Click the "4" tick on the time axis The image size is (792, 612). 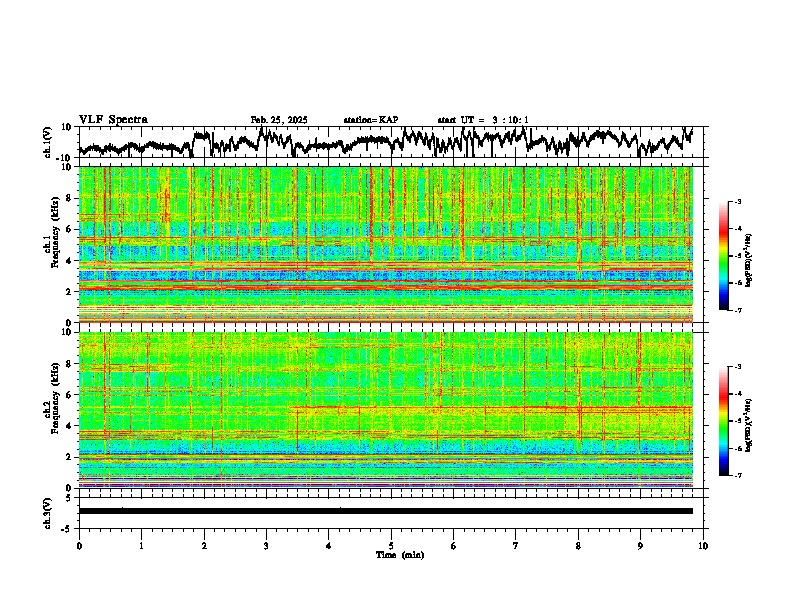click(x=329, y=546)
